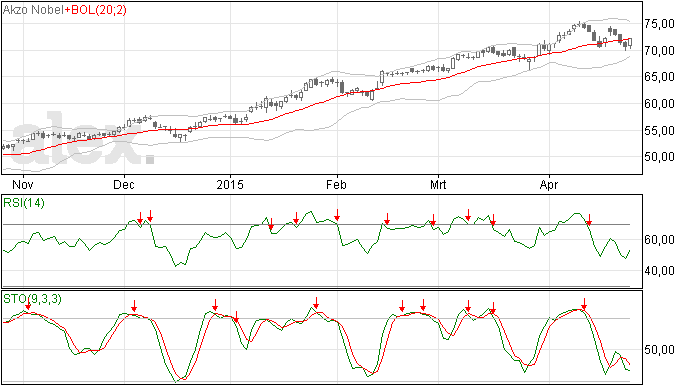Select the RSI(14) indicator label
This screenshot has height=387, width=690.
click(24, 203)
